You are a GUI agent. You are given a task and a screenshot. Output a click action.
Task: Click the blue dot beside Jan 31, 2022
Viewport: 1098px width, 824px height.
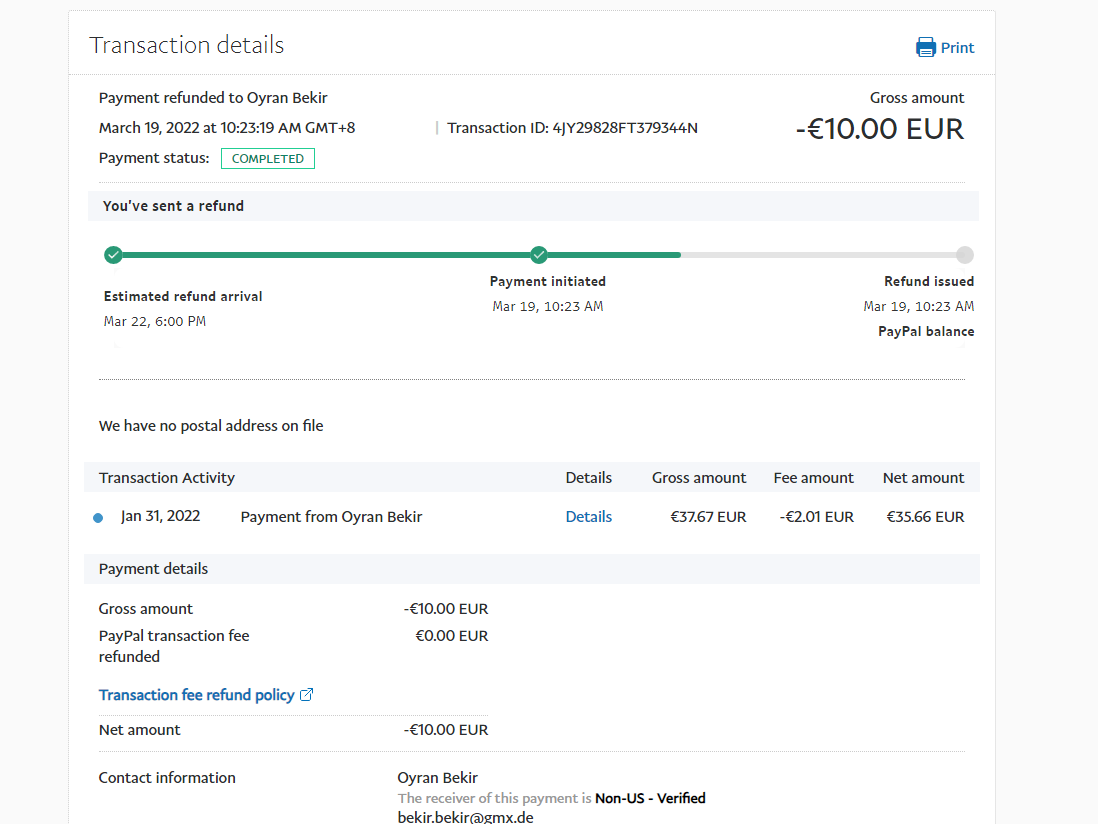tap(98, 518)
